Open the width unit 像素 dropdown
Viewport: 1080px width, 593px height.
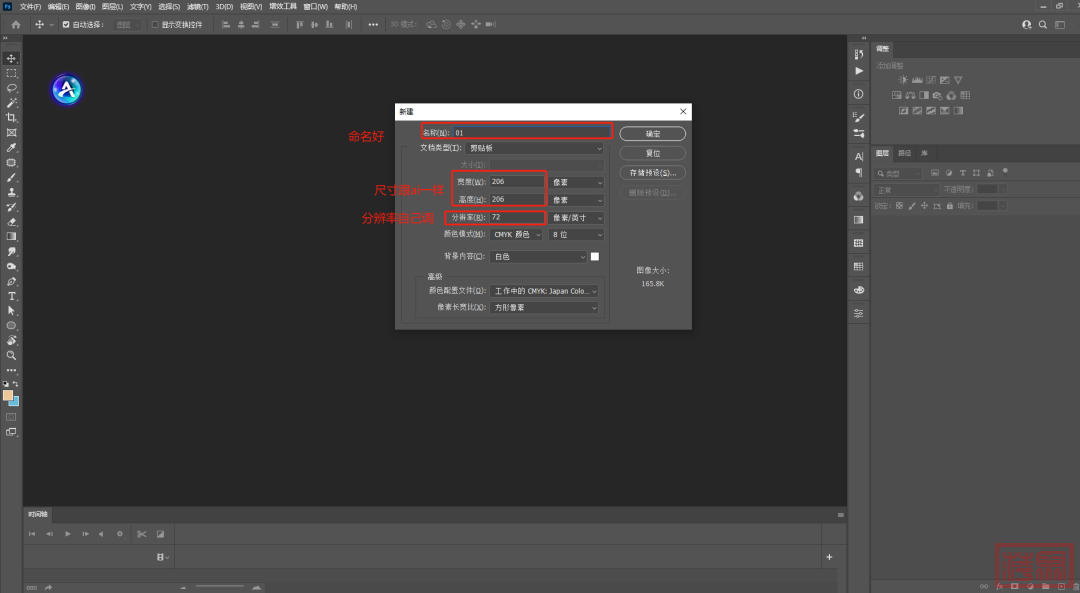(577, 183)
